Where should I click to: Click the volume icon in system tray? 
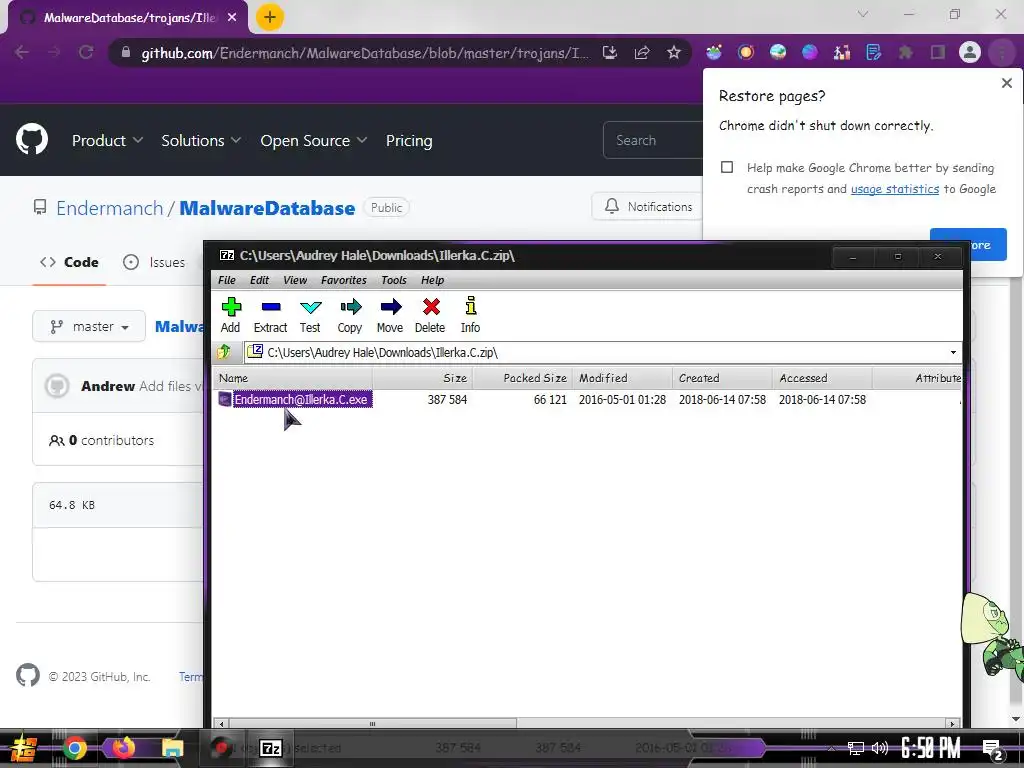coord(880,748)
